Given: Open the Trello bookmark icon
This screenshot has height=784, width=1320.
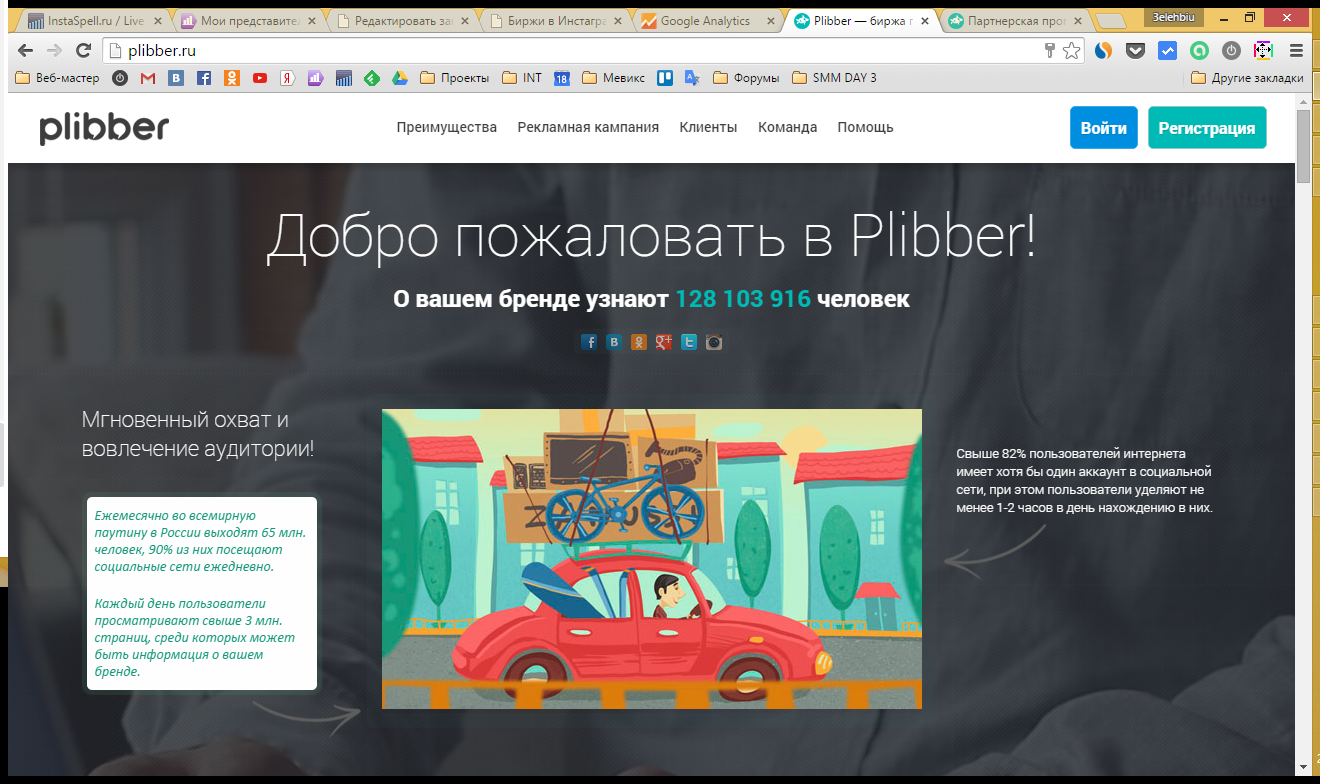Looking at the screenshot, I should [664, 78].
